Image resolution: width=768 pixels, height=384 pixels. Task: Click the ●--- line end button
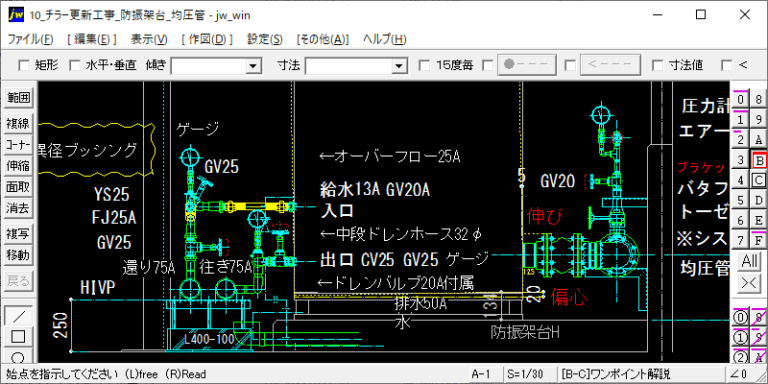tap(527, 65)
